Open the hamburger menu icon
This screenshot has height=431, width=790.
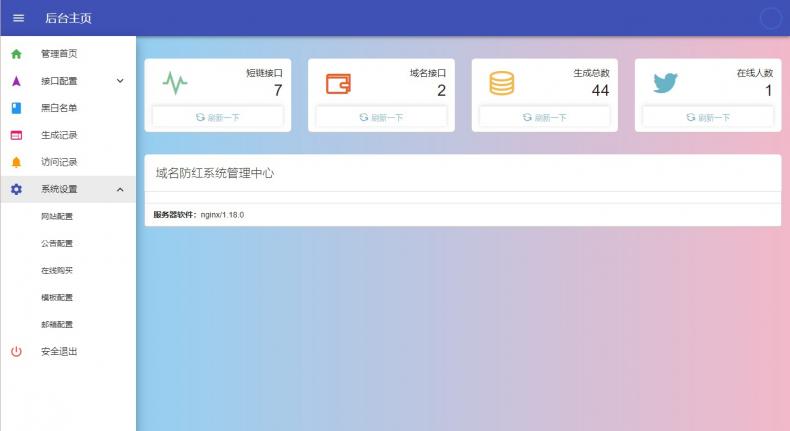(18, 18)
